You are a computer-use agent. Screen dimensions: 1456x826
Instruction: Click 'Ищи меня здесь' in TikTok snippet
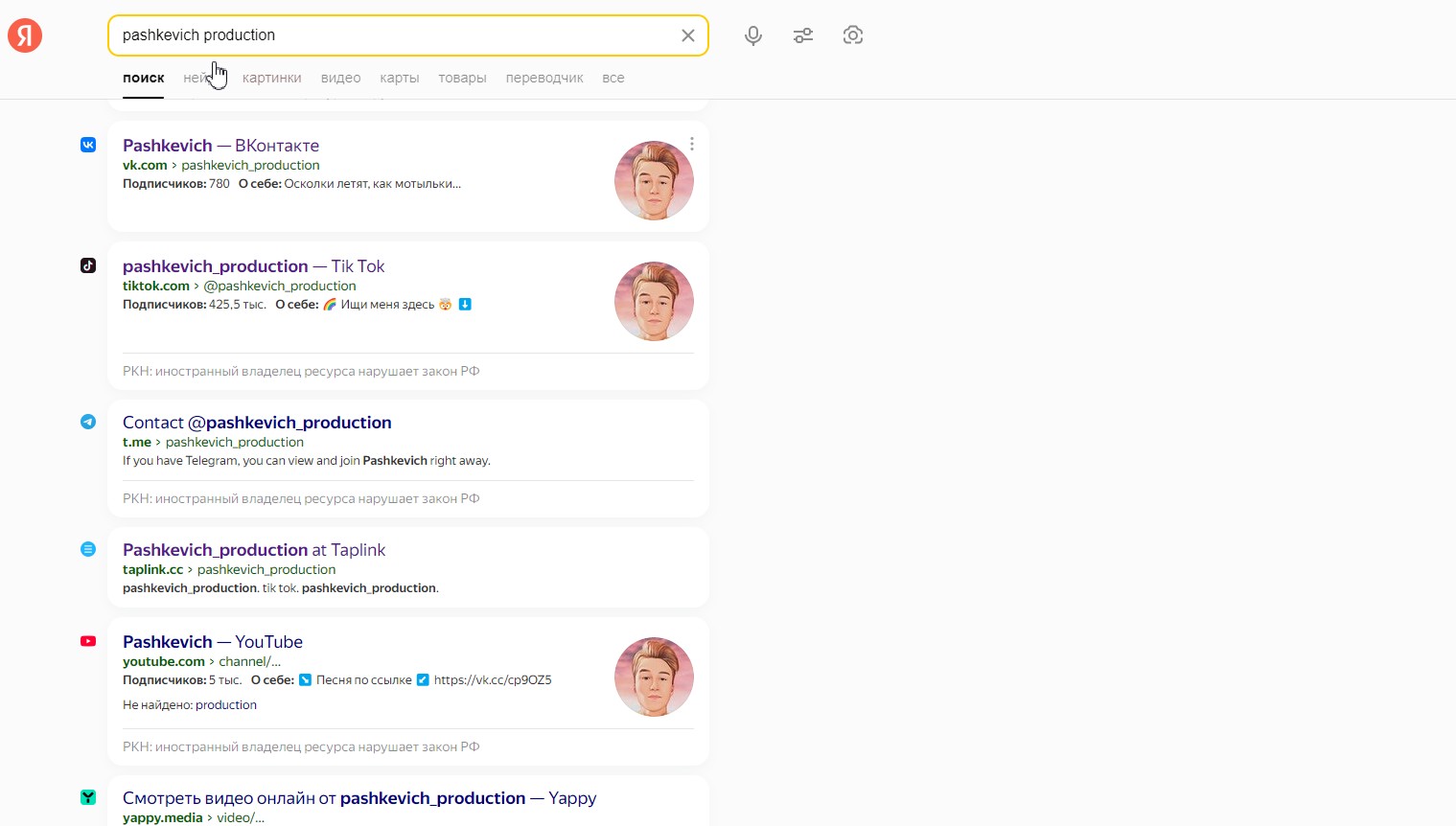click(387, 305)
